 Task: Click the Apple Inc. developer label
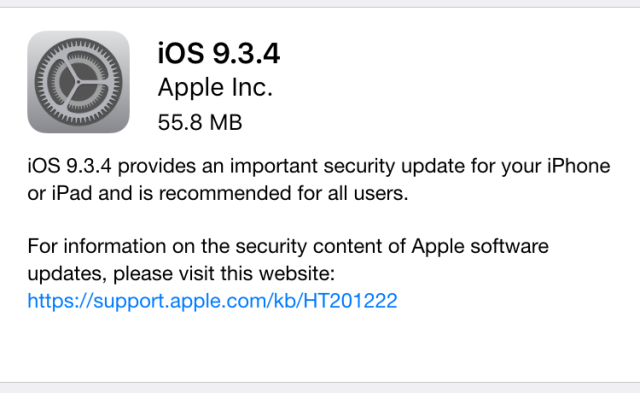pyautogui.click(x=215, y=87)
